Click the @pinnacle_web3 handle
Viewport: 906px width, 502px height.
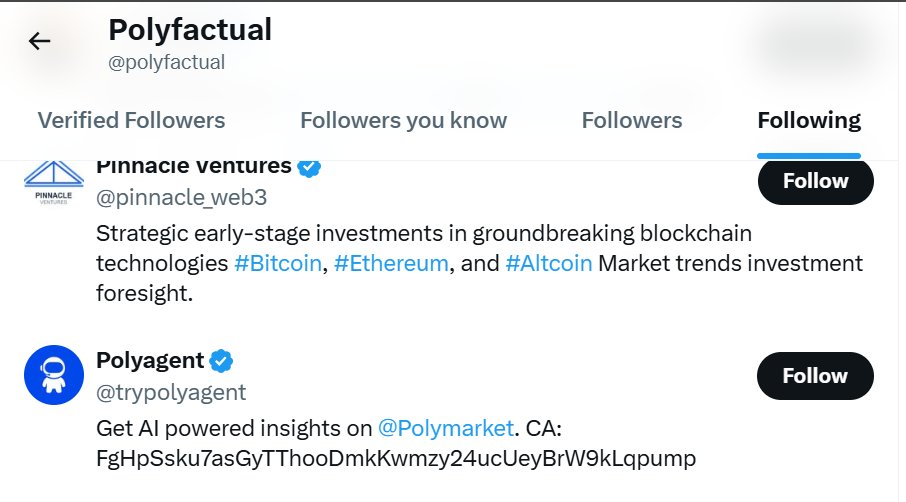pyautogui.click(x=181, y=198)
